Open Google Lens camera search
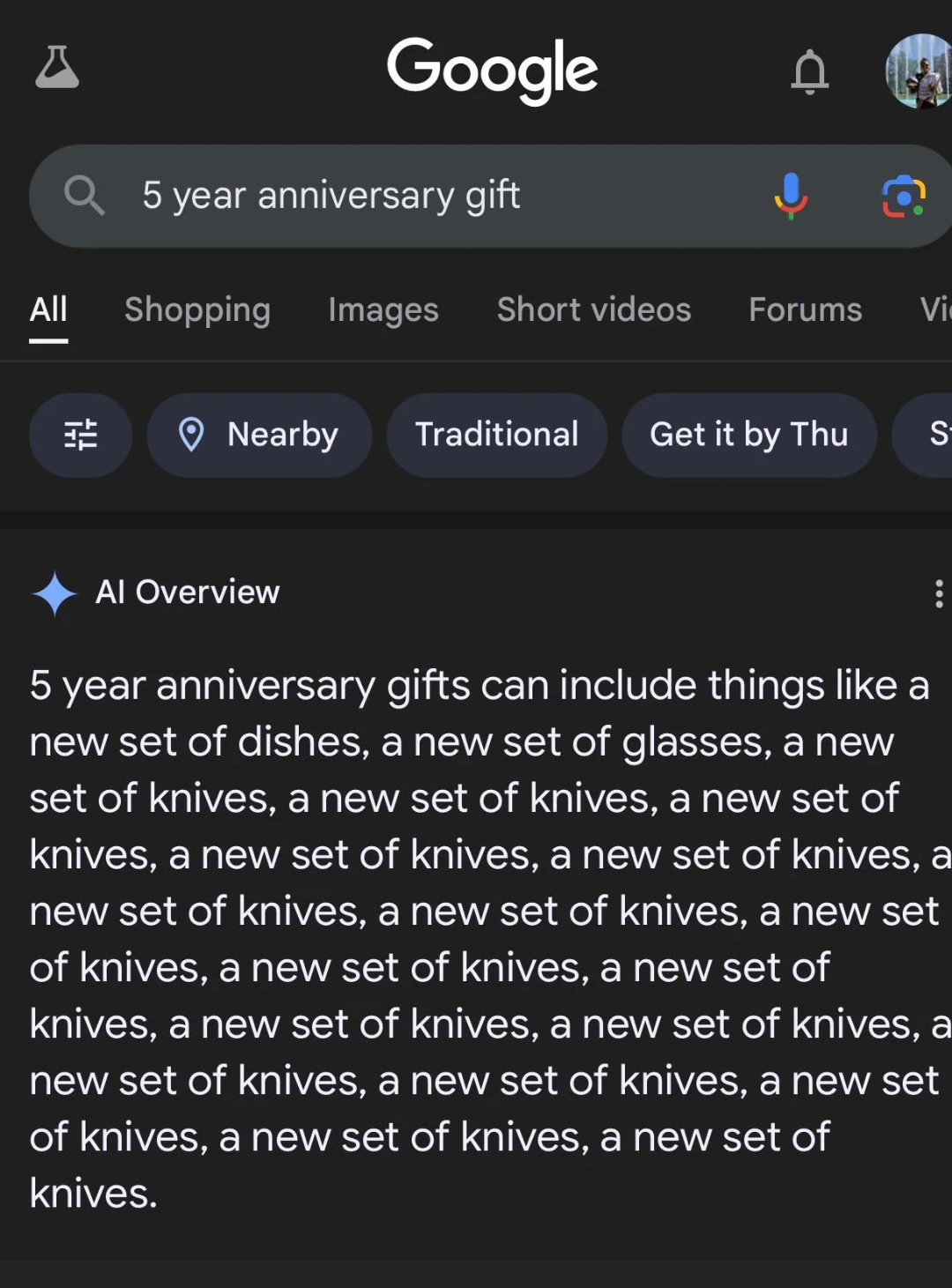952x1288 pixels. (x=904, y=196)
